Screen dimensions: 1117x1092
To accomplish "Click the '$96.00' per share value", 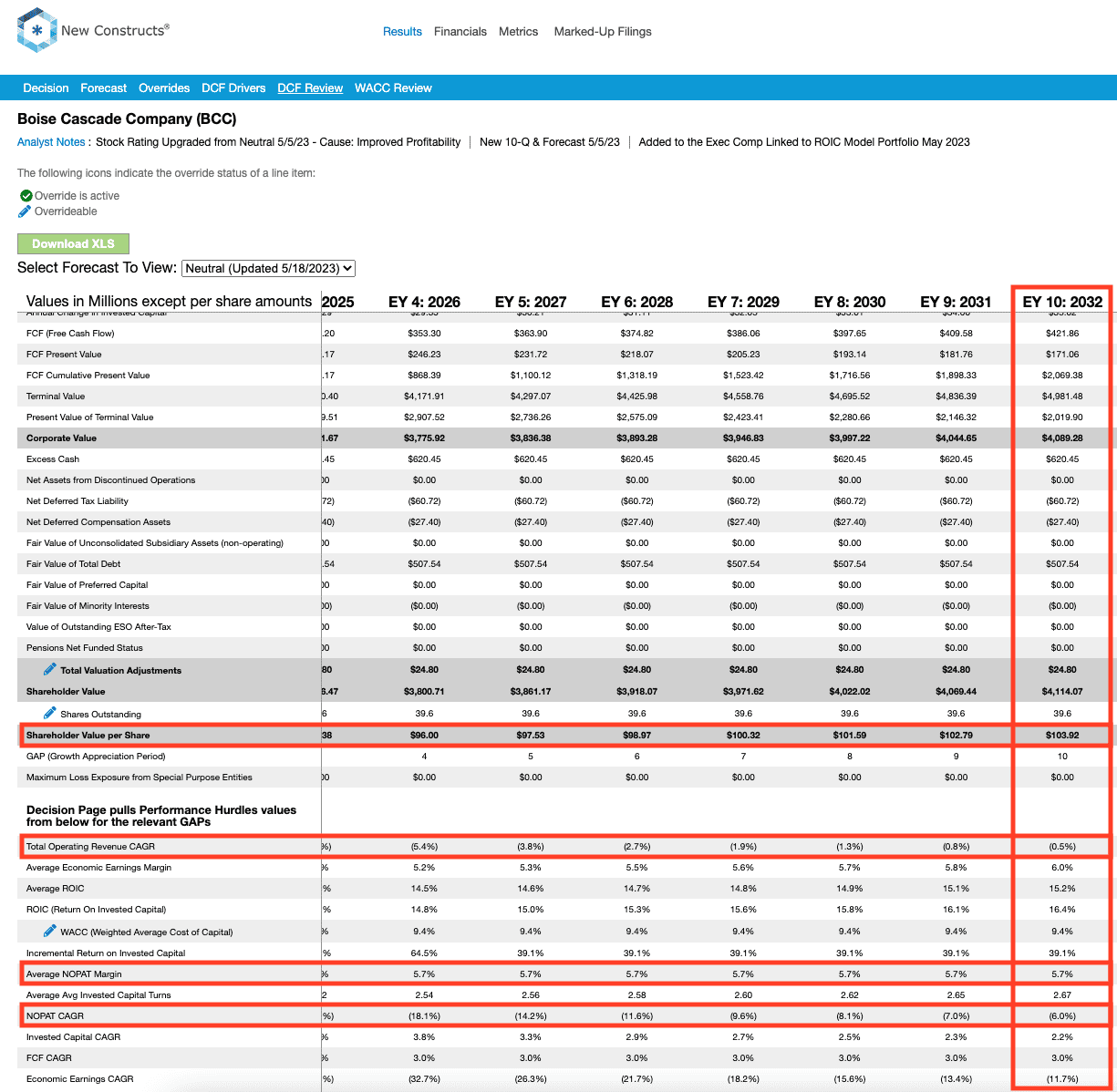I will [x=425, y=736].
